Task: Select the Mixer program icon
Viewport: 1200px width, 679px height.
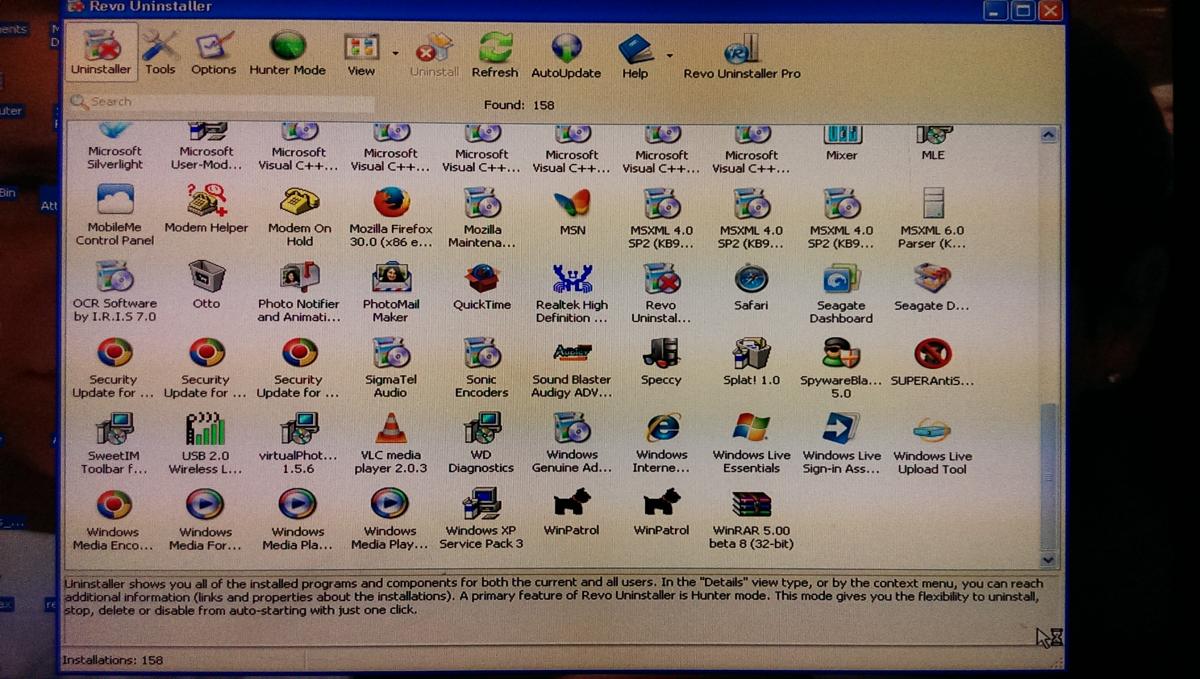Action: [x=842, y=143]
